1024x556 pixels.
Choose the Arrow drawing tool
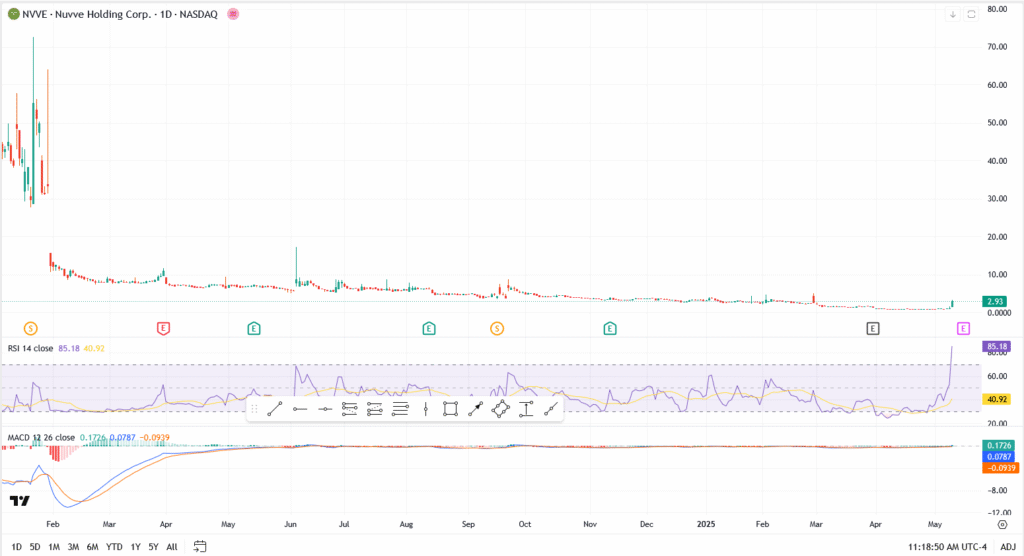pos(476,409)
